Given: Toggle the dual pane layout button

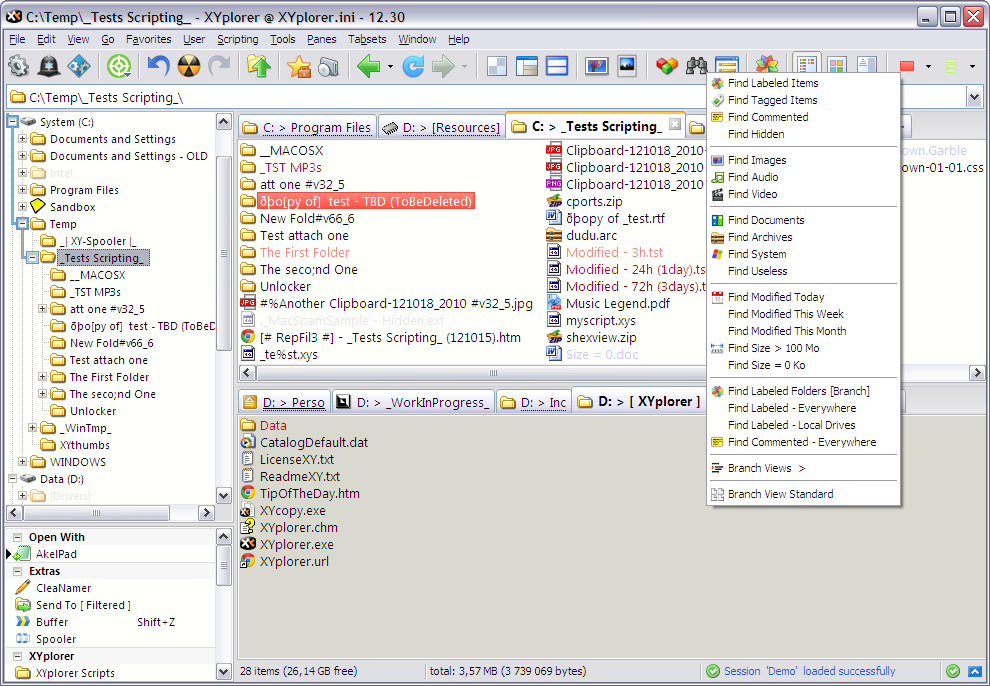Looking at the screenshot, I should click(x=557, y=66).
